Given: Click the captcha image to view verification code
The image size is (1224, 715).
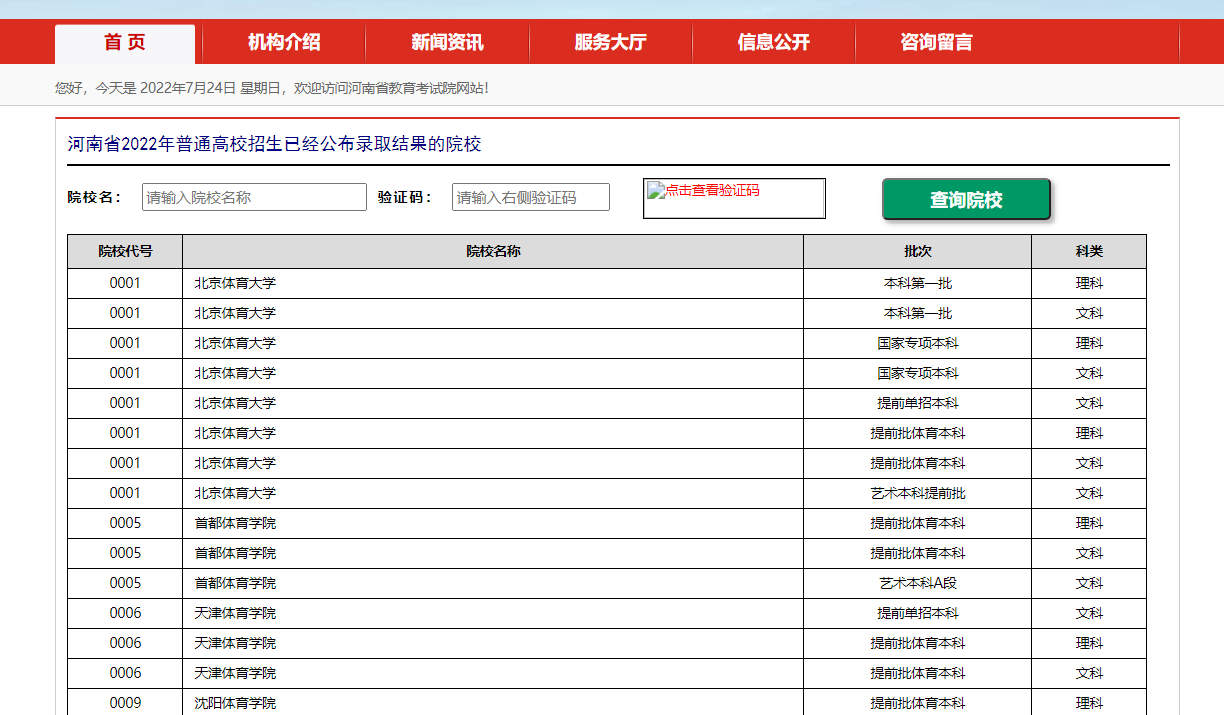Looking at the screenshot, I should point(734,198).
